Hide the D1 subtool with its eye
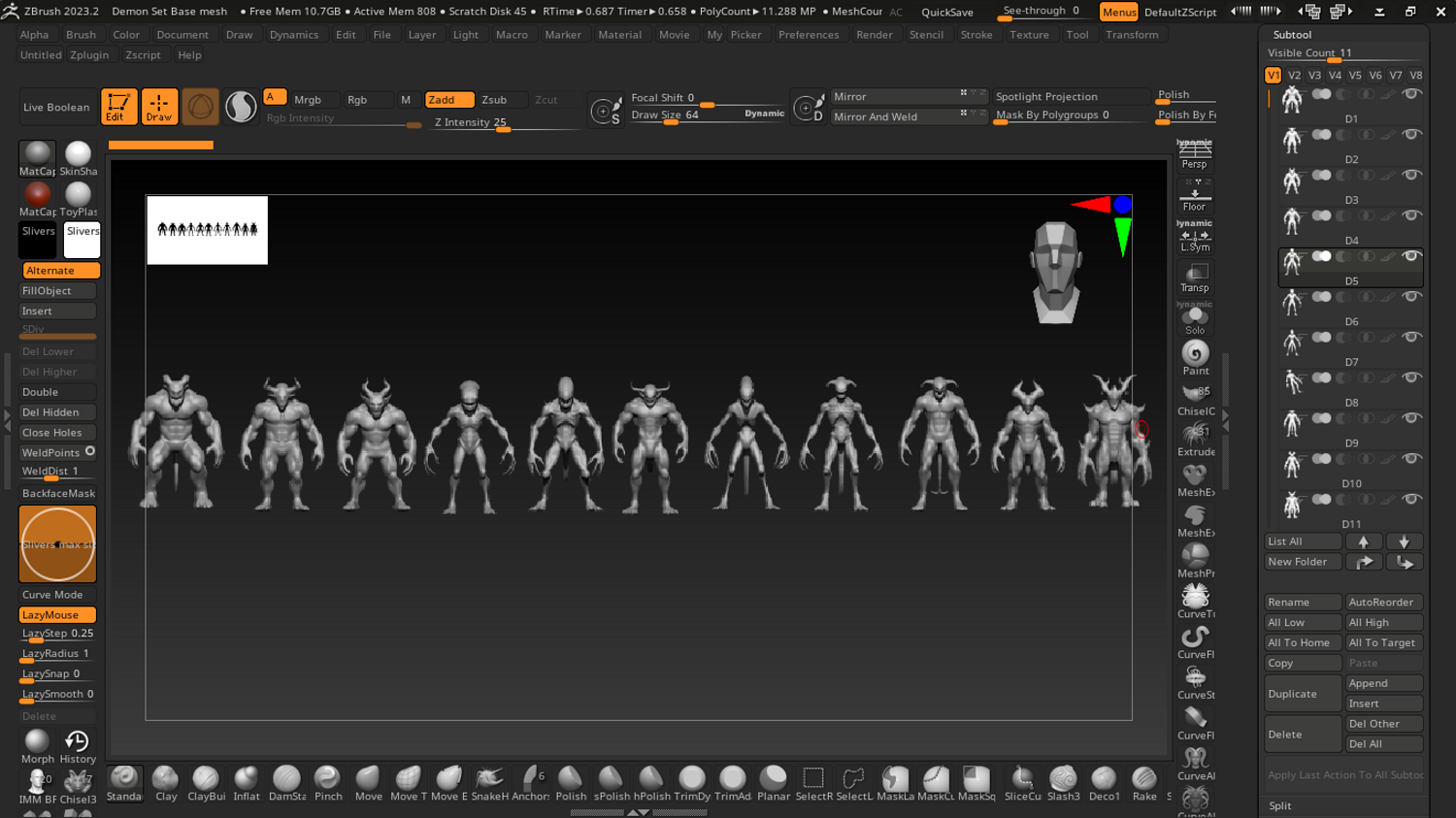The image size is (1456, 818). tap(1412, 94)
